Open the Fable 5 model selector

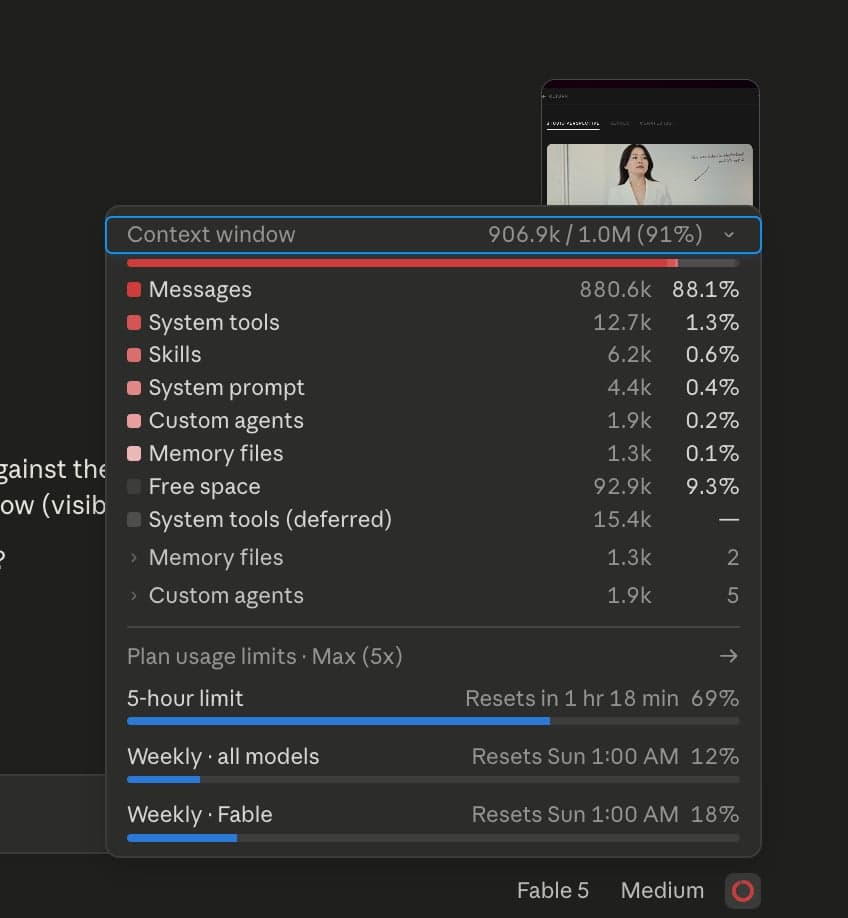pos(552,890)
